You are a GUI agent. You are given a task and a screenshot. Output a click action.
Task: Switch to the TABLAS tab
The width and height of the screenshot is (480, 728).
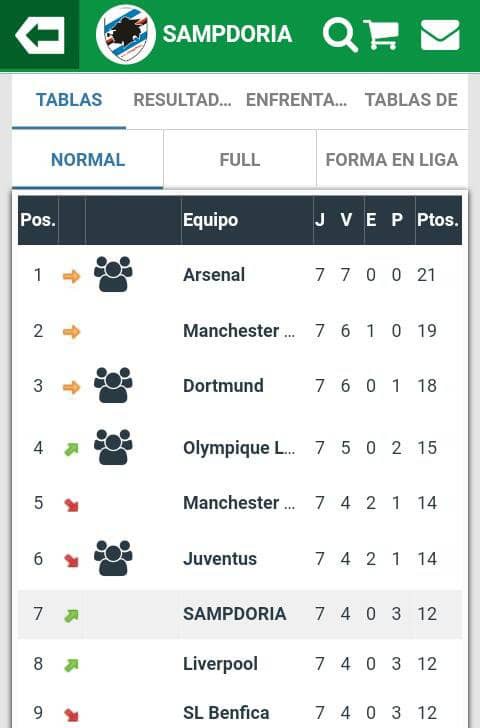[69, 100]
